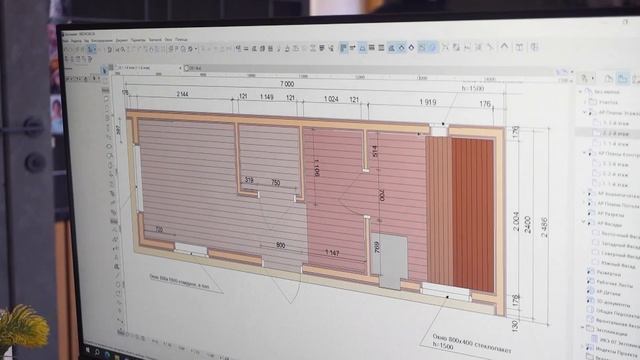Image resolution: width=640 pixels, height=360 pixels.
Task: Click the up-chevron icon in the top toolbar
Action: tap(504, 47)
